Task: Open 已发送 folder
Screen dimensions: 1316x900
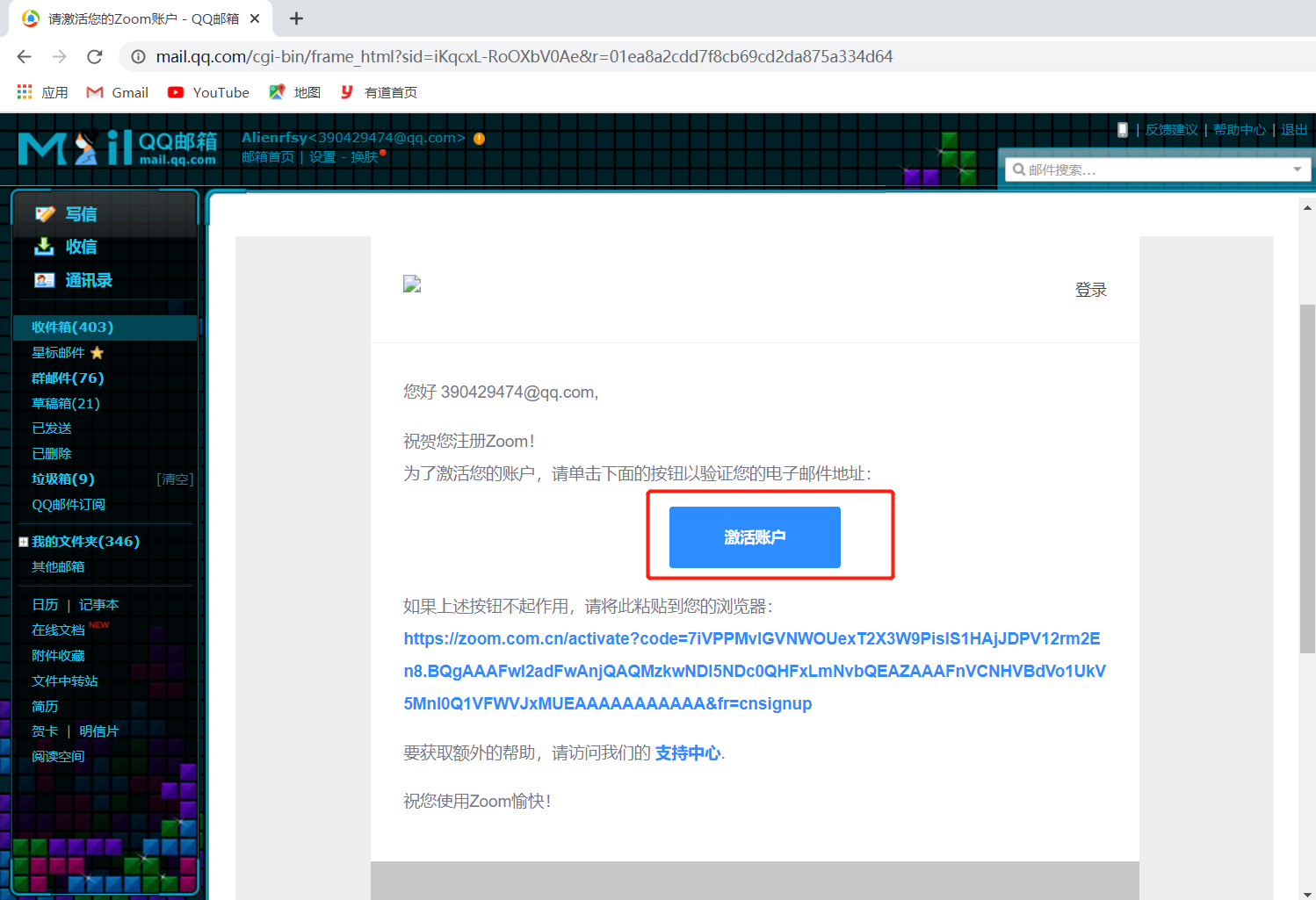Action: click(51, 428)
